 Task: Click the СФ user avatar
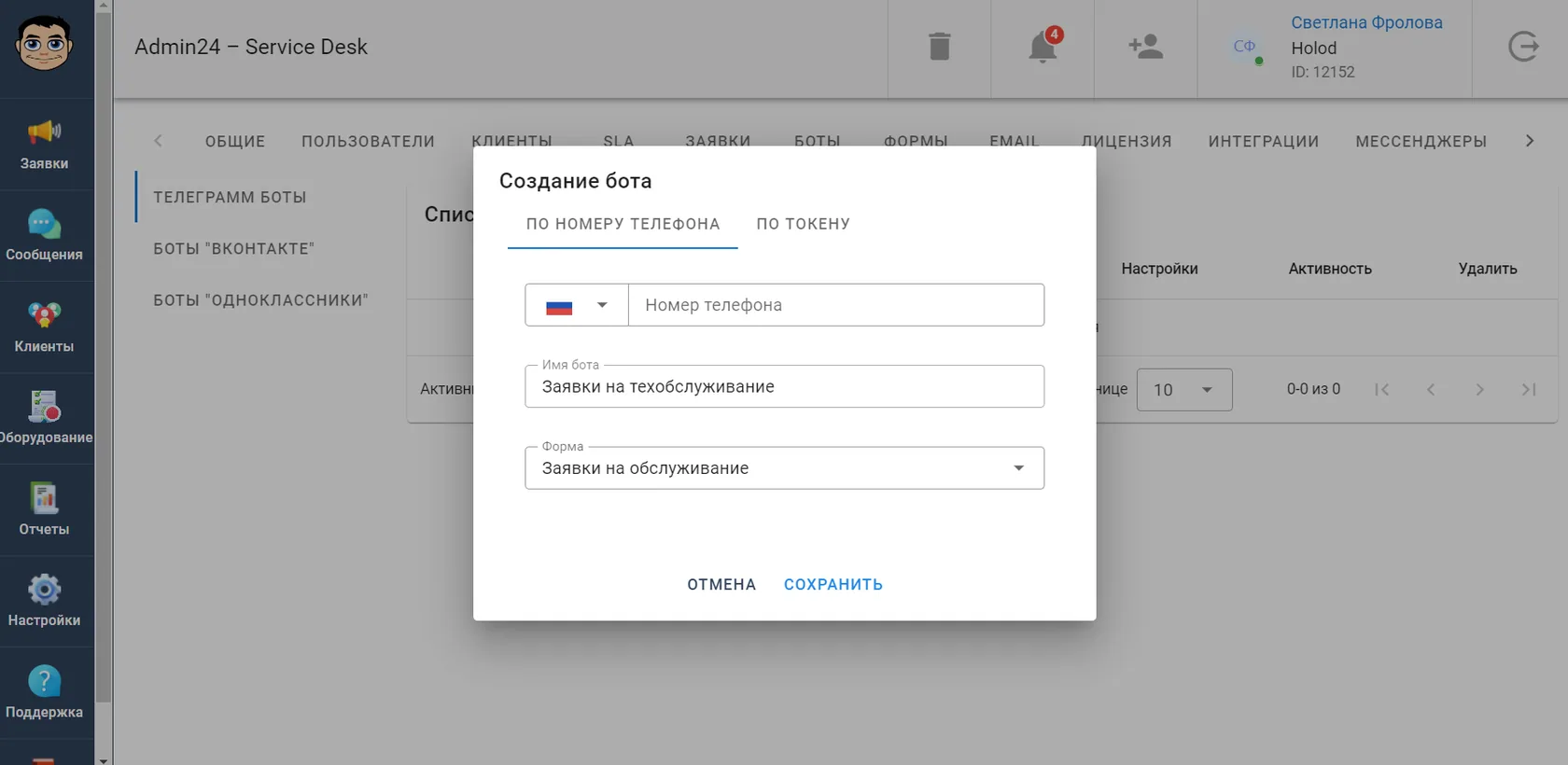(1245, 47)
